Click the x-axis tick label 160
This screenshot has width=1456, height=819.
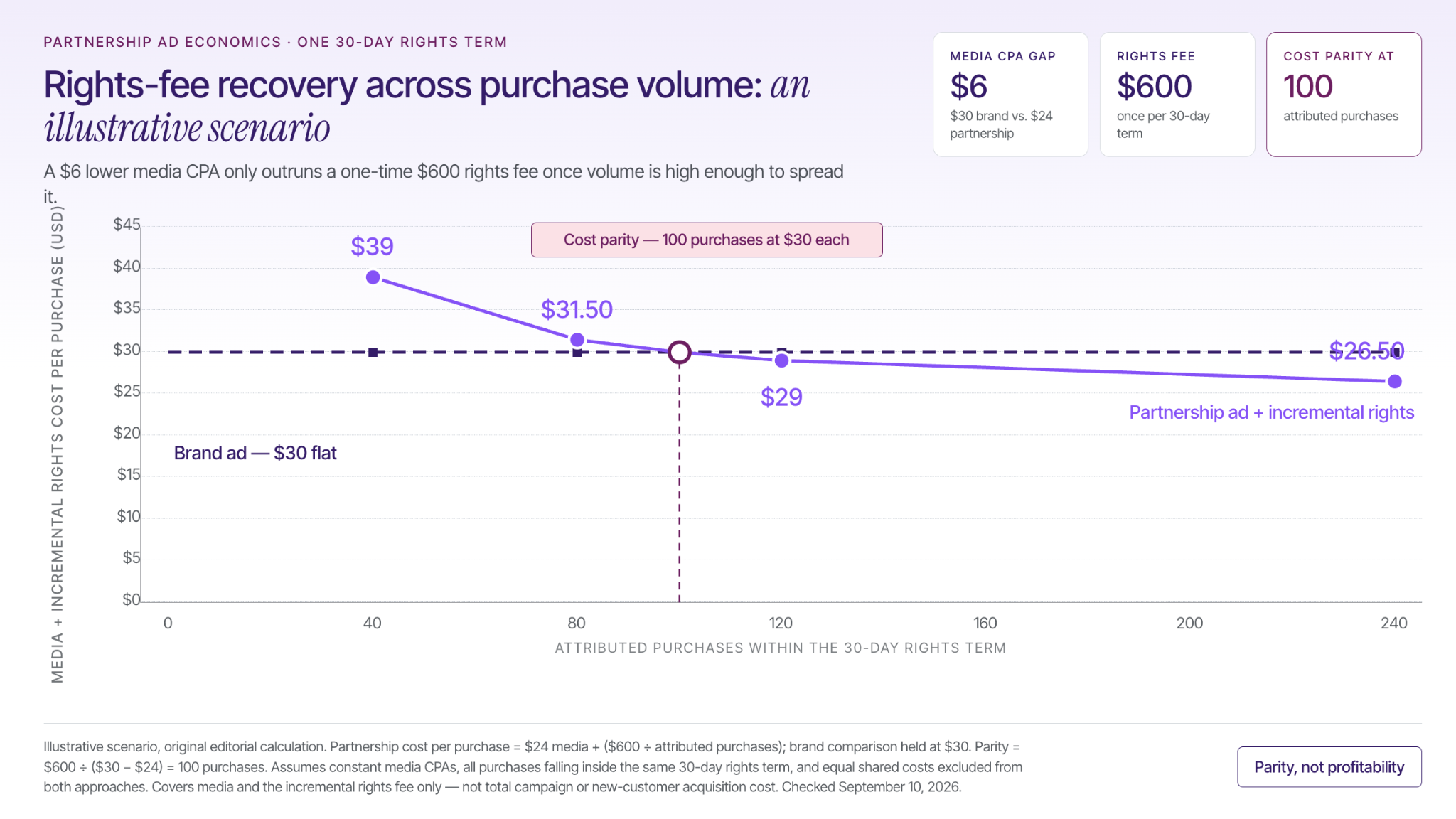click(985, 623)
